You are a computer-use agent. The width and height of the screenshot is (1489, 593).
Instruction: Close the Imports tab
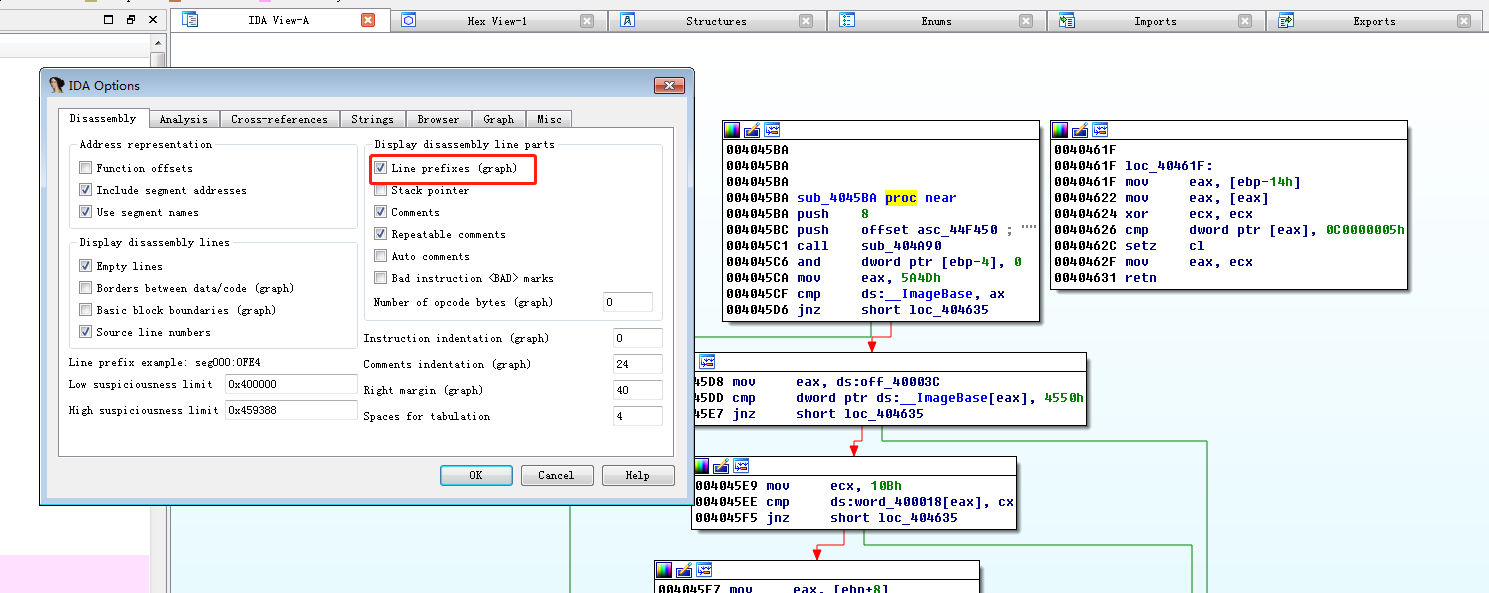(x=1245, y=20)
